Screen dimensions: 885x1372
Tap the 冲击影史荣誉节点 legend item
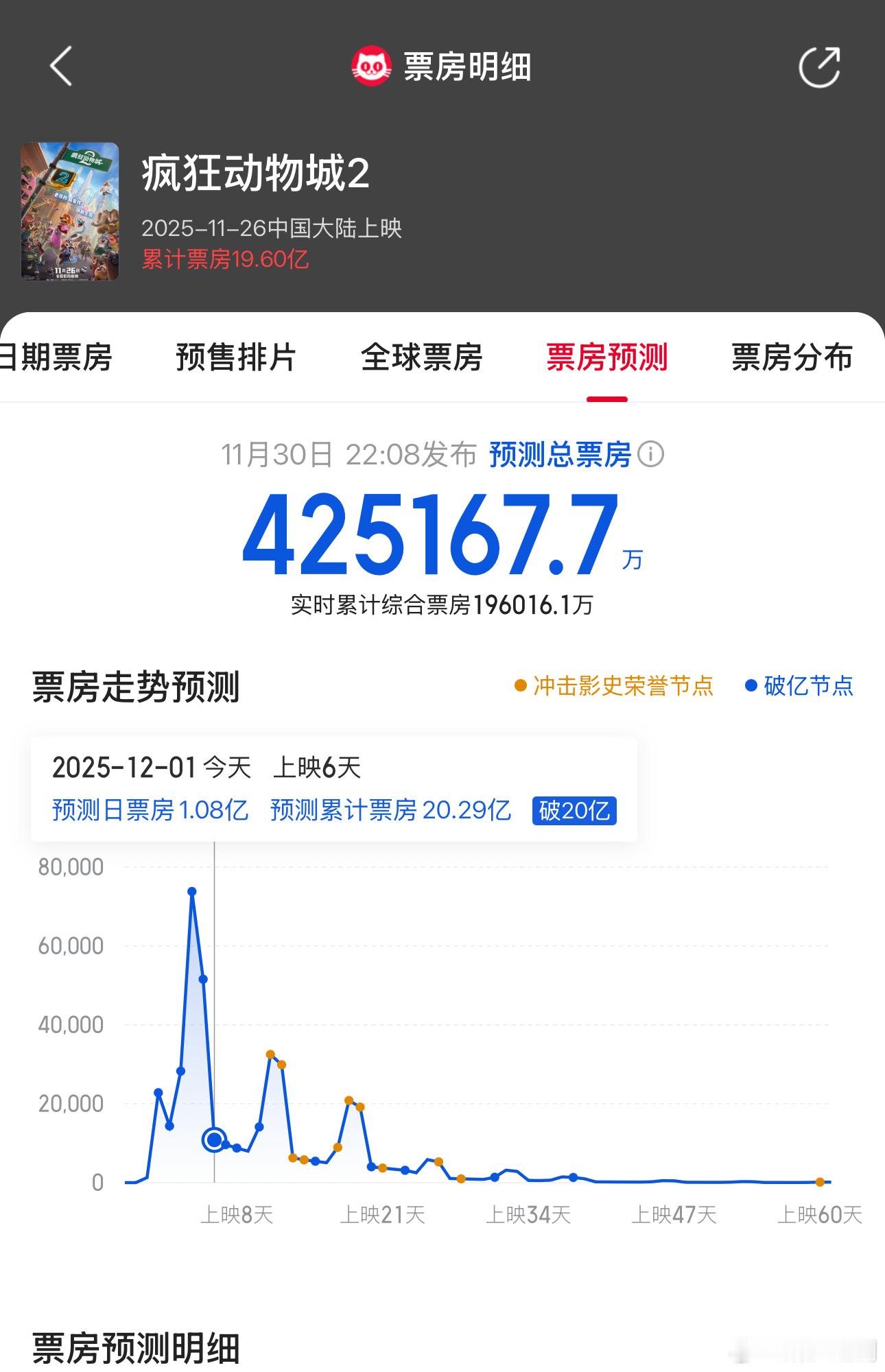coord(614,685)
